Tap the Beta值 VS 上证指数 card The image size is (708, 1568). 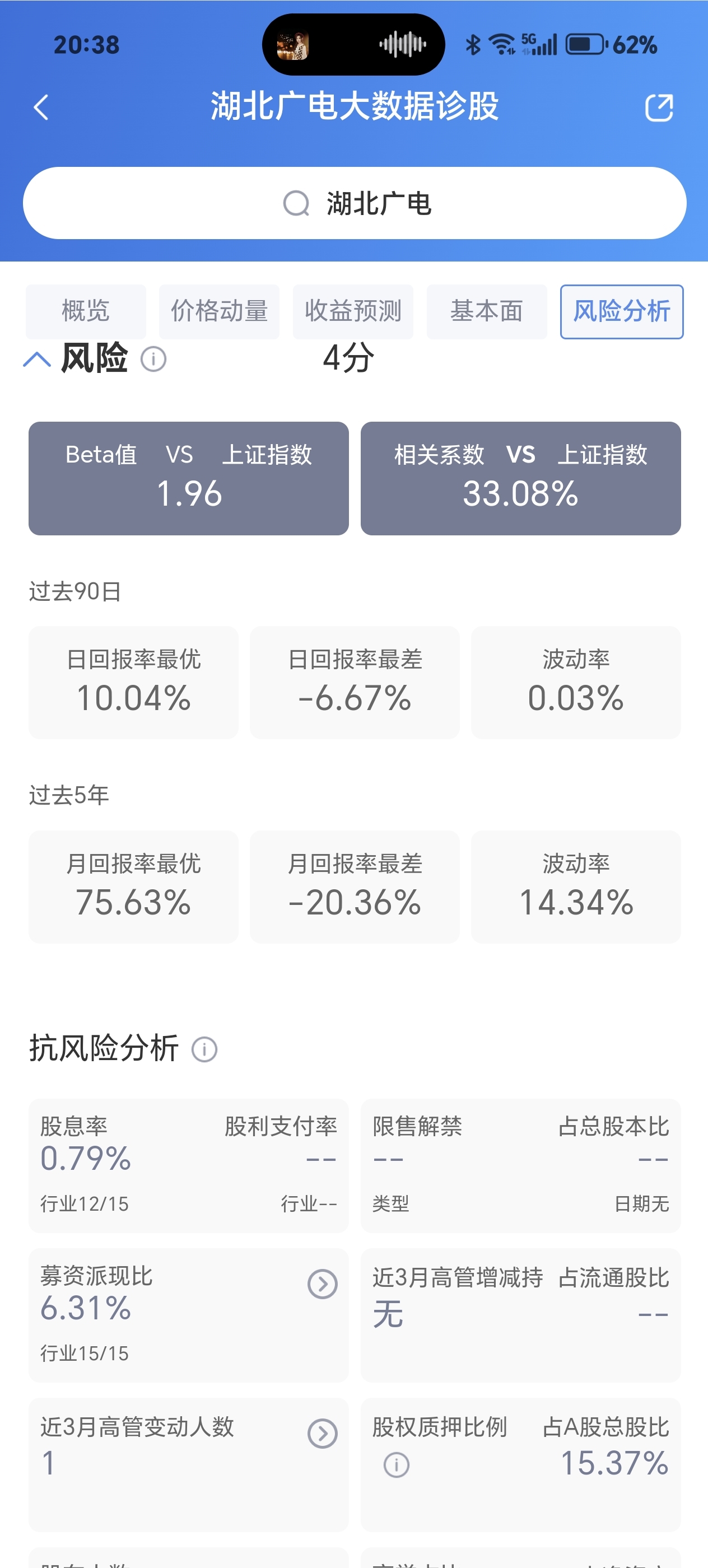pyautogui.click(x=189, y=478)
